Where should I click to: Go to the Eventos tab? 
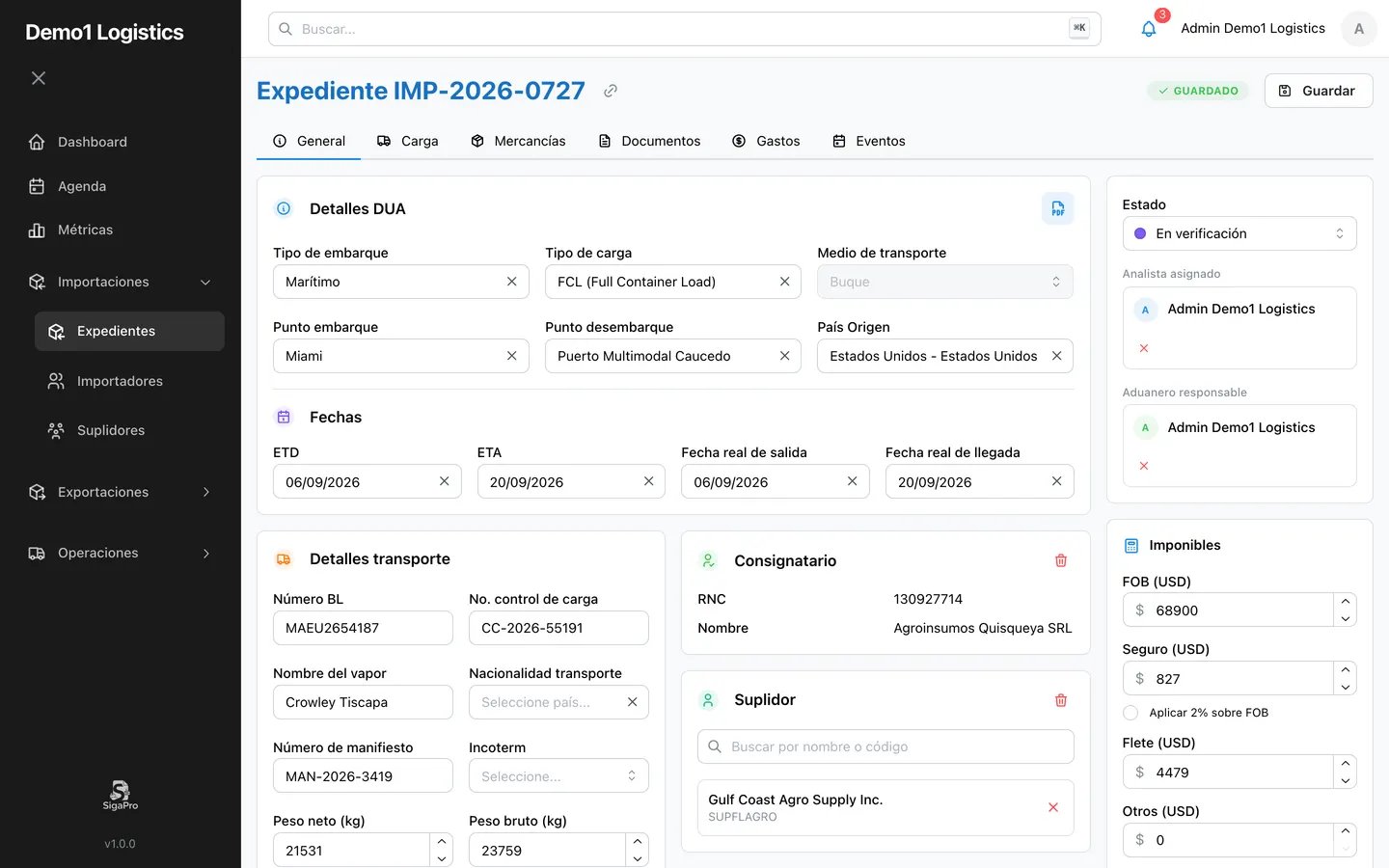tap(869, 141)
